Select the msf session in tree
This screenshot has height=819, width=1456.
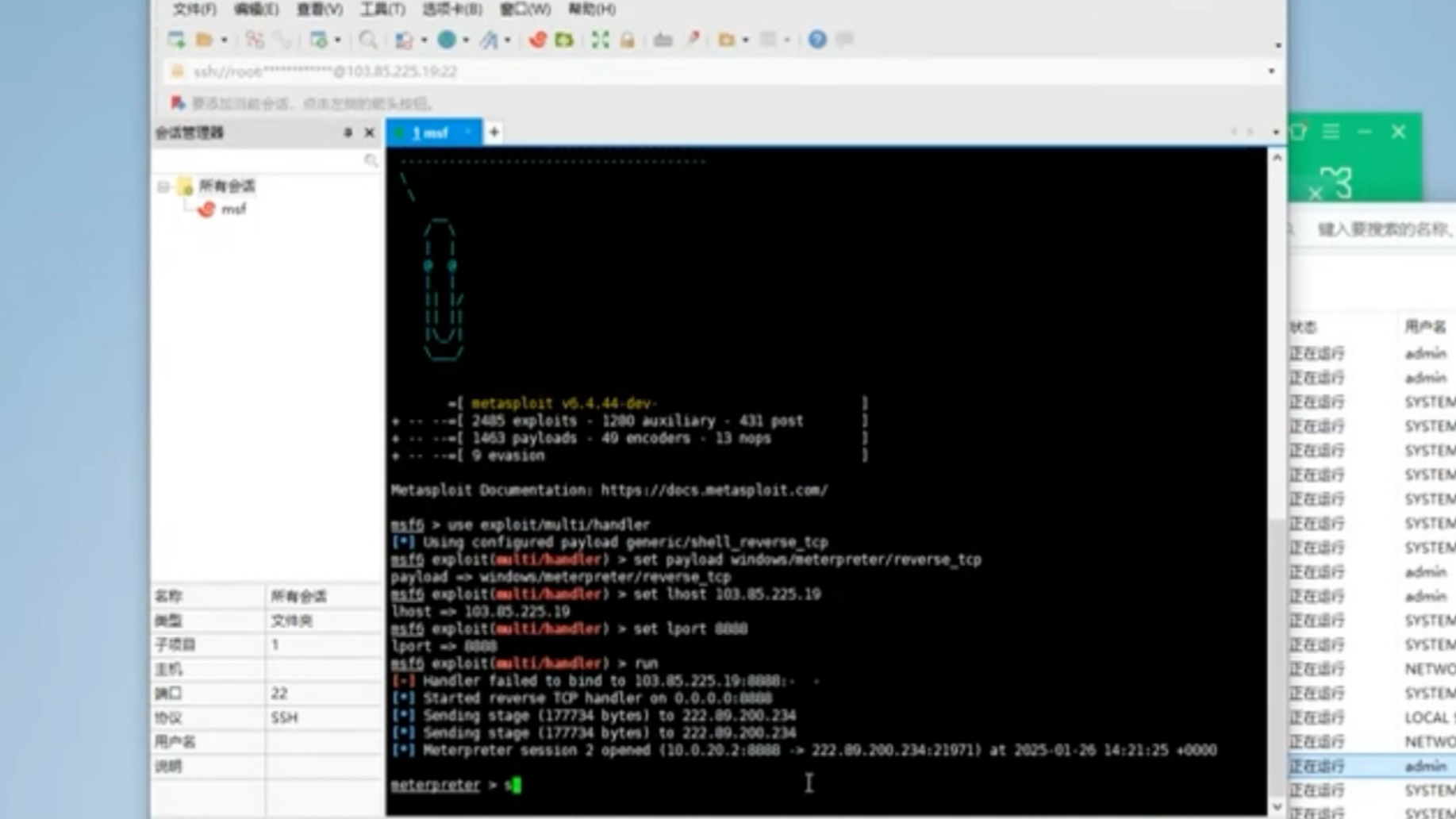pos(233,210)
